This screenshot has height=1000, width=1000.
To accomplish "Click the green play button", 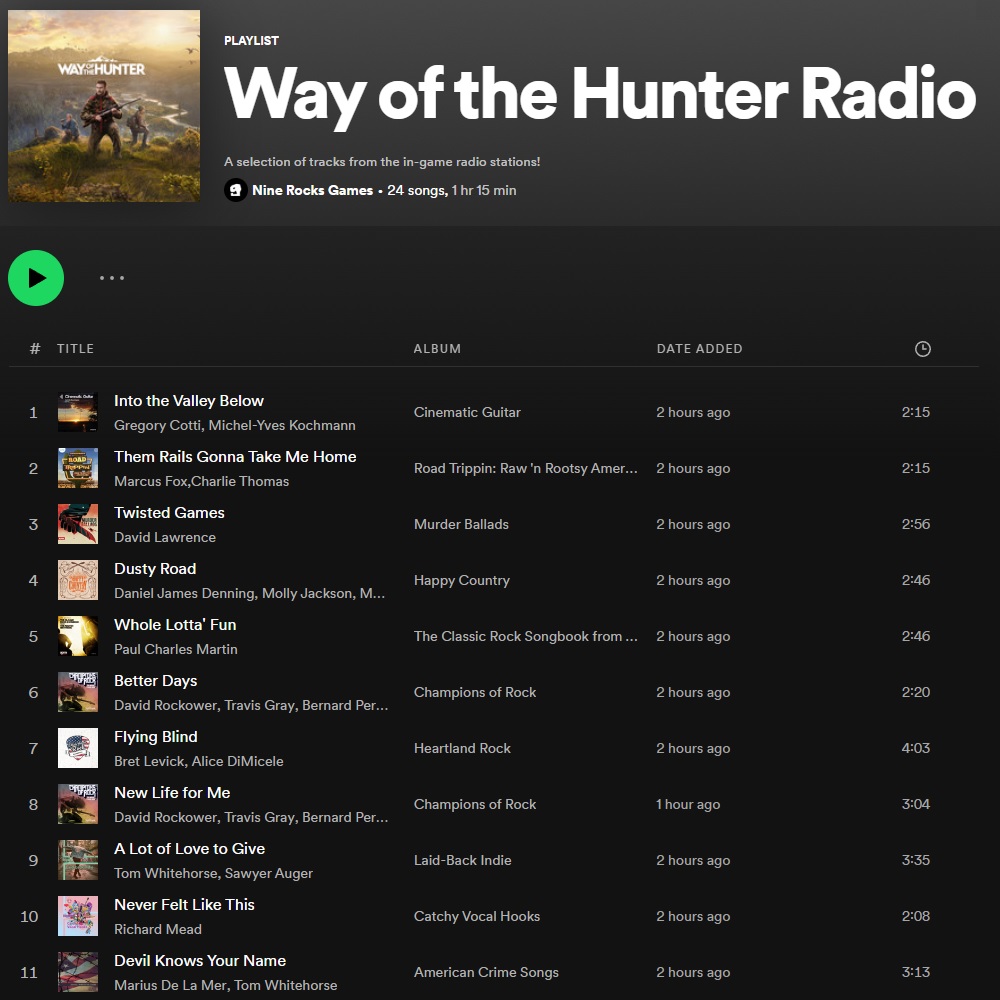I will click(36, 278).
